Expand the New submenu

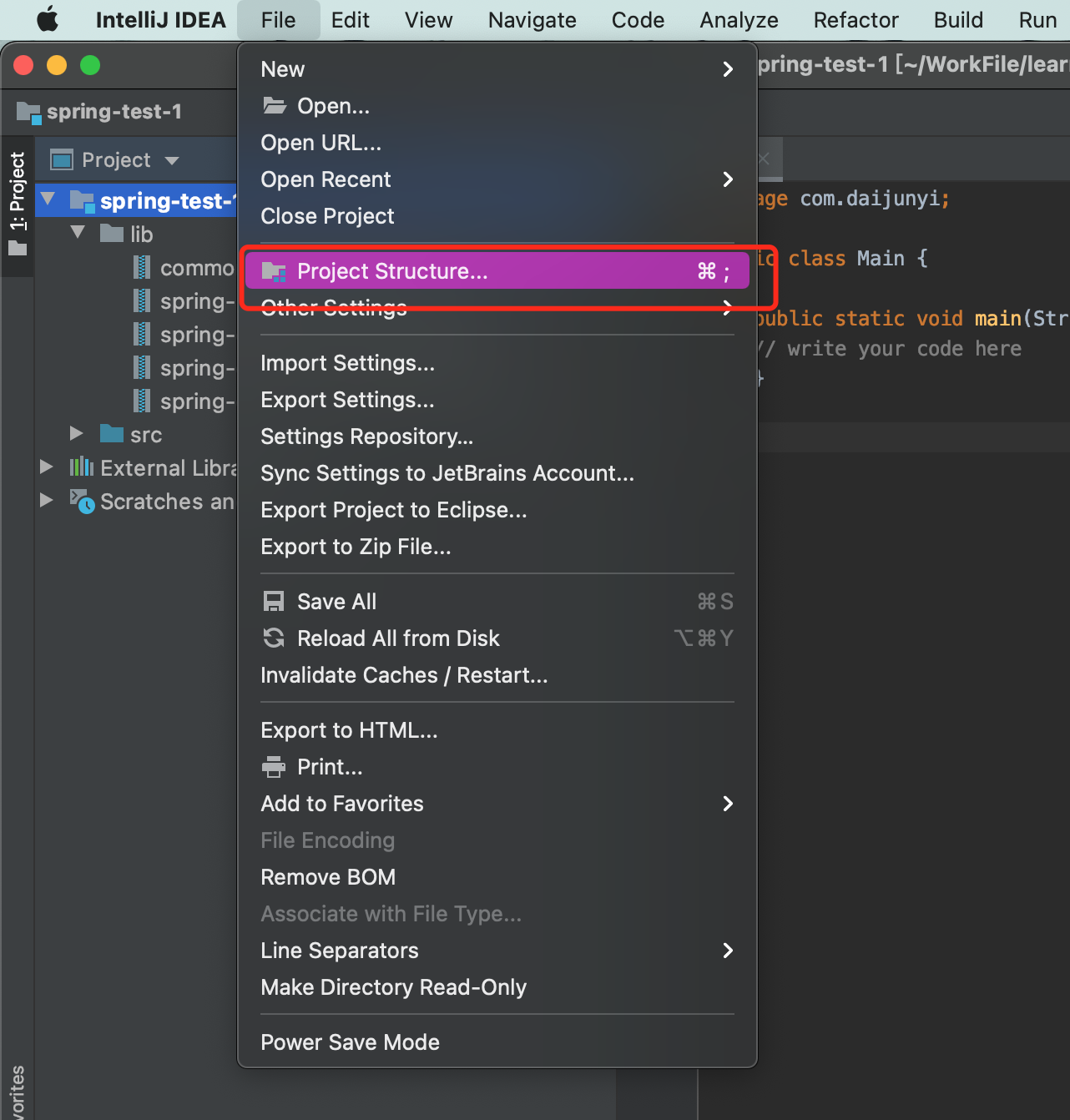497,69
